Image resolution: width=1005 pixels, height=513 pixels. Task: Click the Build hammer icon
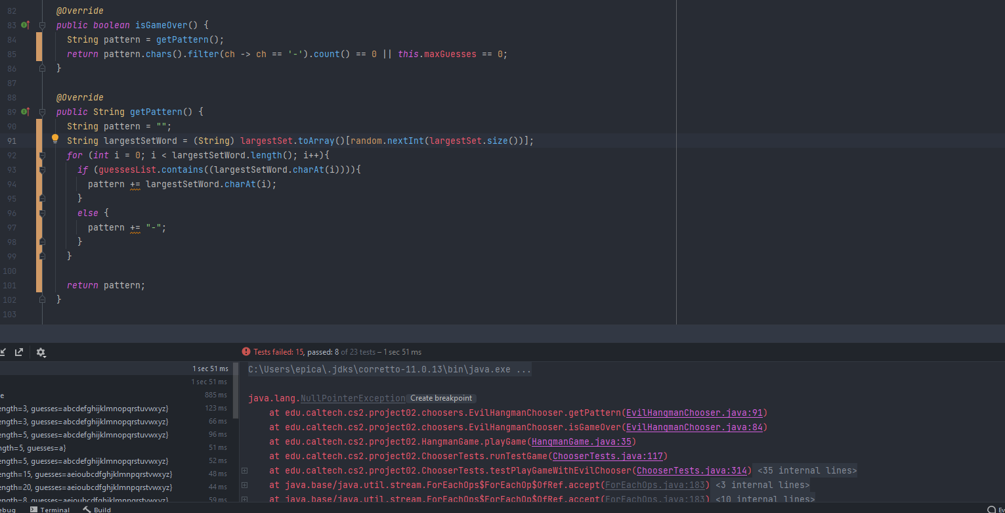tap(87, 509)
